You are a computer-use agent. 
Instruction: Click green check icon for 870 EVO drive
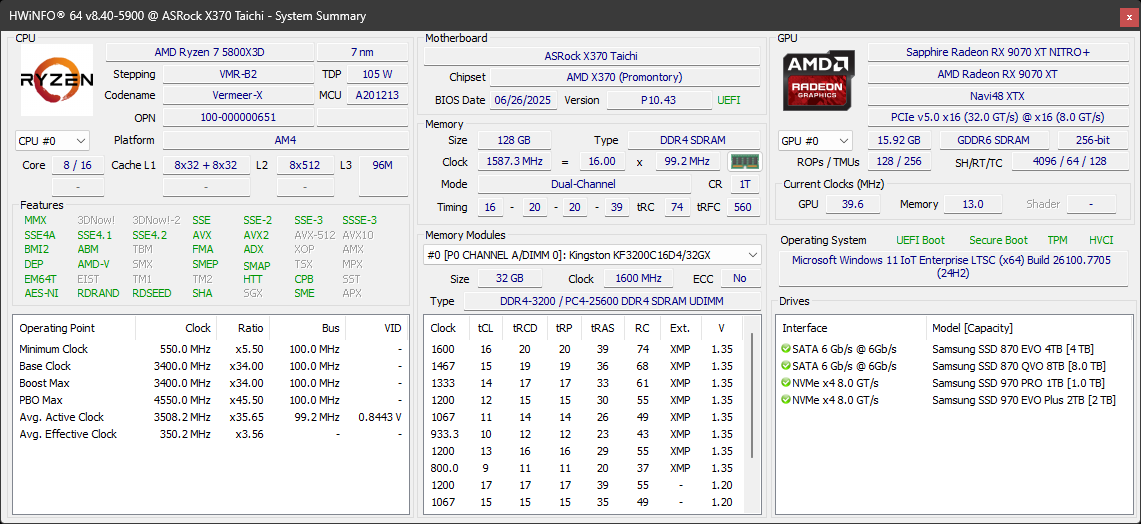click(786, 349)
